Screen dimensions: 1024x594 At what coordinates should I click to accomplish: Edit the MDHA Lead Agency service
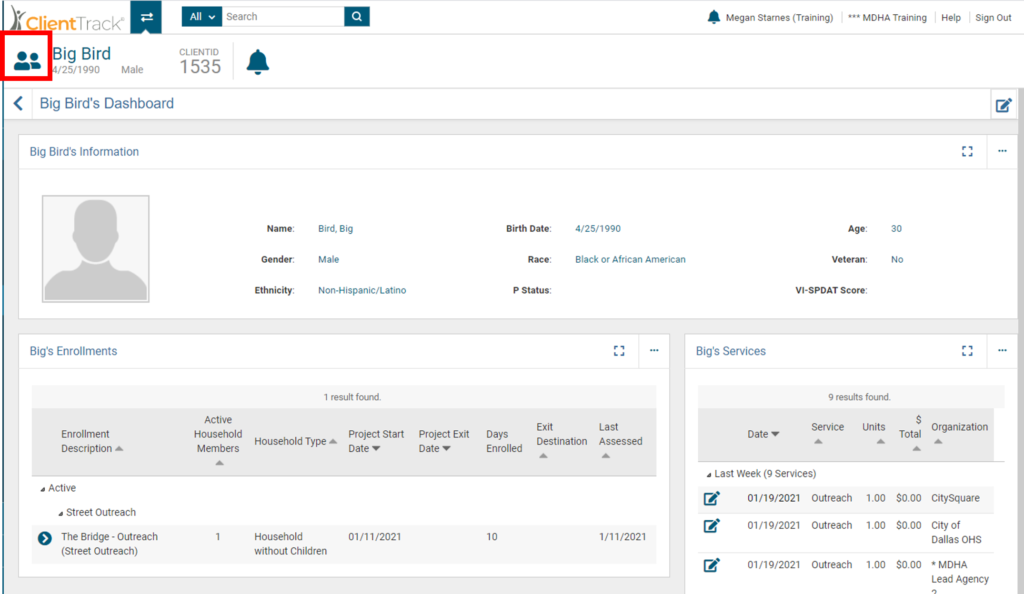point(711,565)
